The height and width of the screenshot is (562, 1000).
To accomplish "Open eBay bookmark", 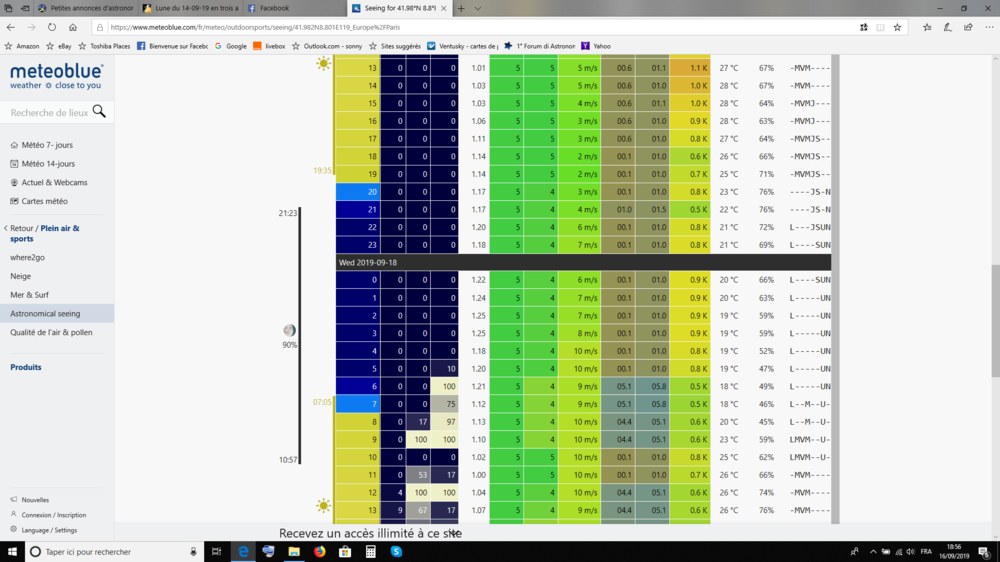I will point(59,46).
